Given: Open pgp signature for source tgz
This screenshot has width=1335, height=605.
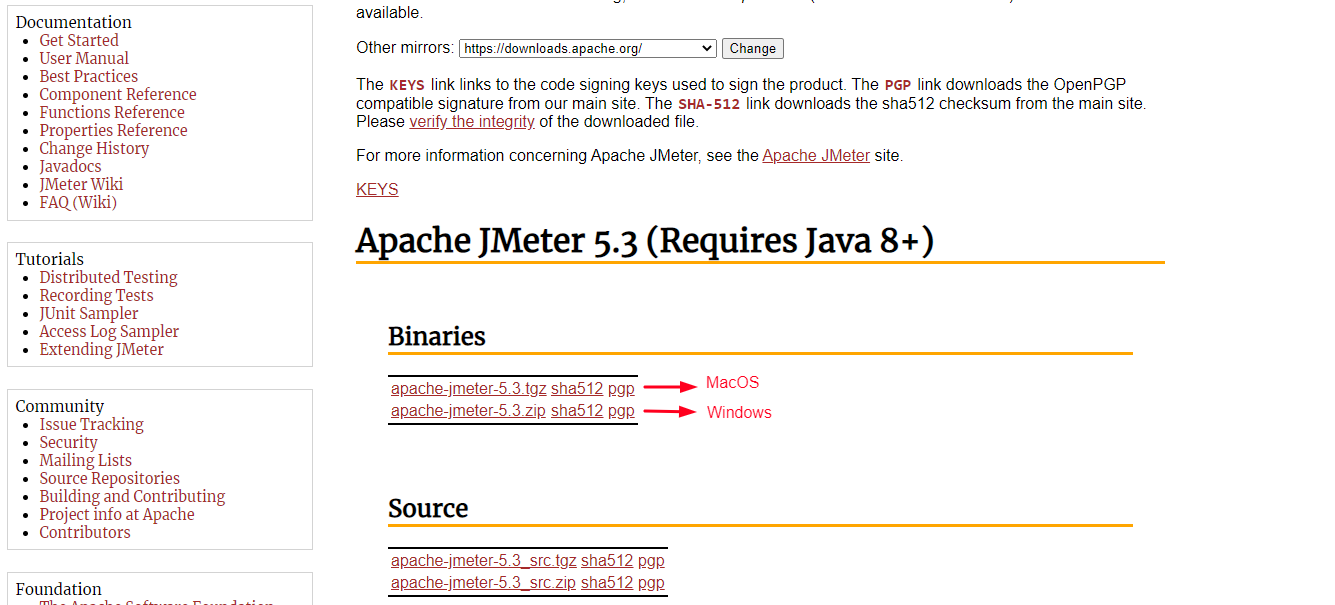Looking at the screenshot, I should tap(651, 561).
